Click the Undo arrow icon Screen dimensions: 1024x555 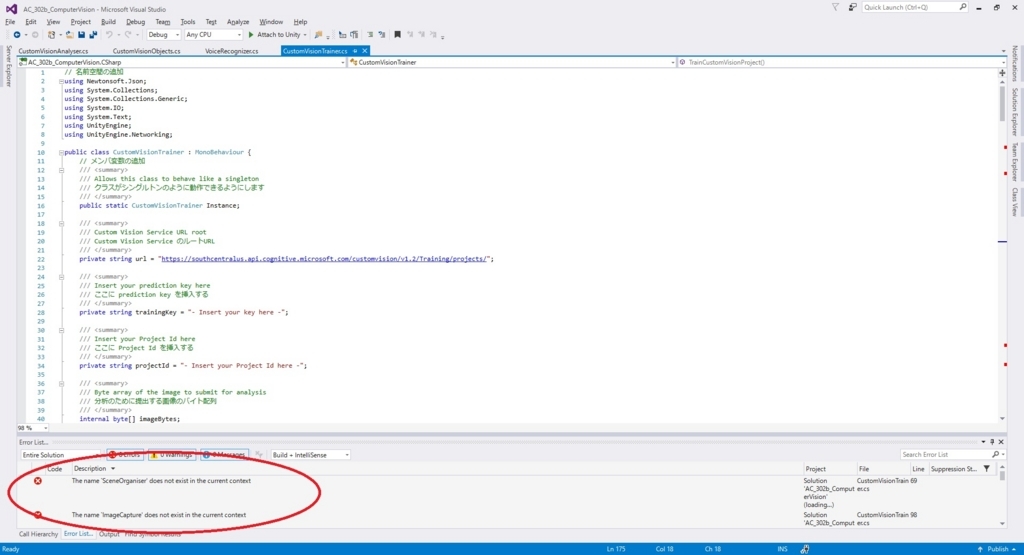109,35
